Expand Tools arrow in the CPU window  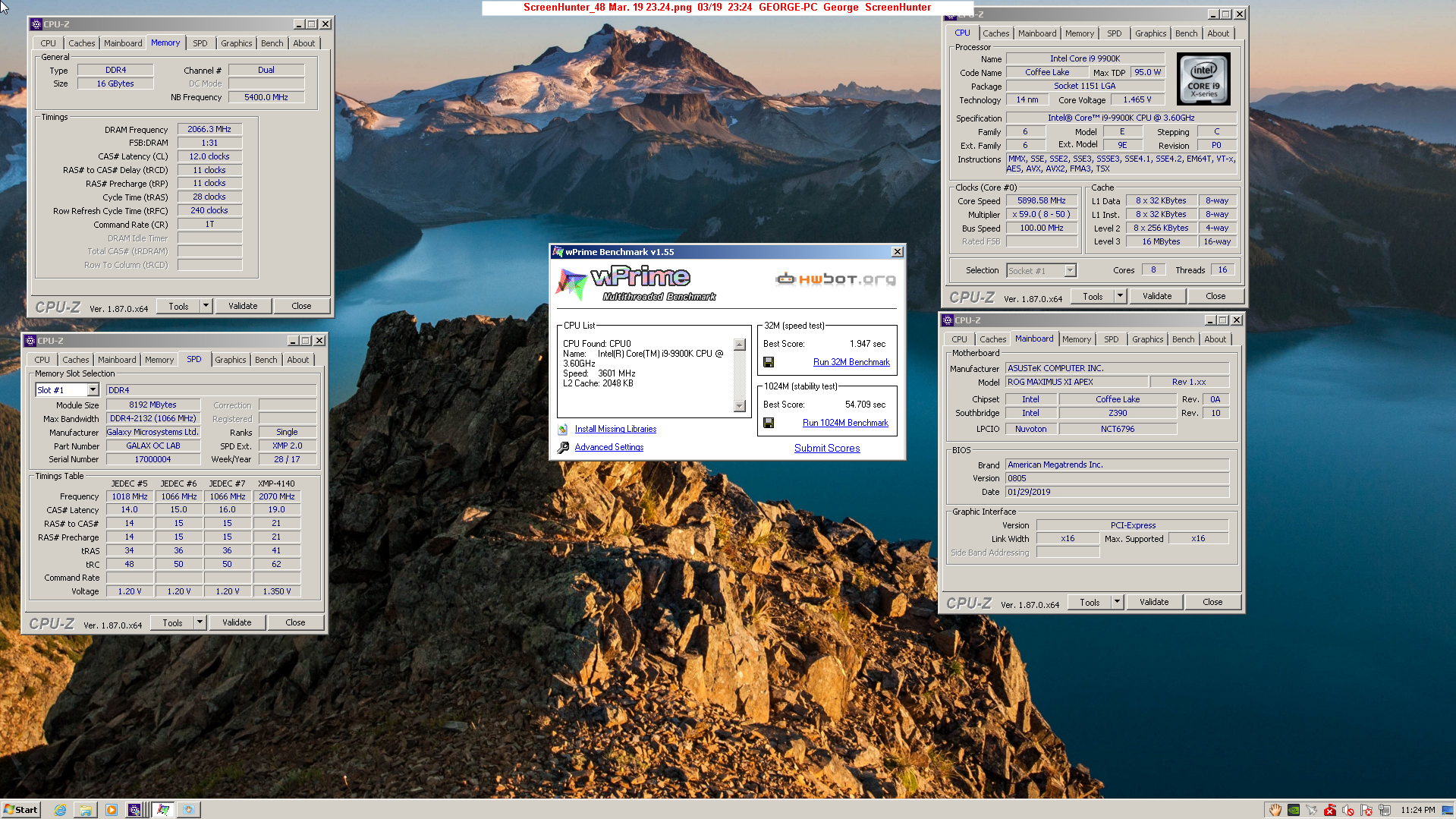coord(1120,296)
